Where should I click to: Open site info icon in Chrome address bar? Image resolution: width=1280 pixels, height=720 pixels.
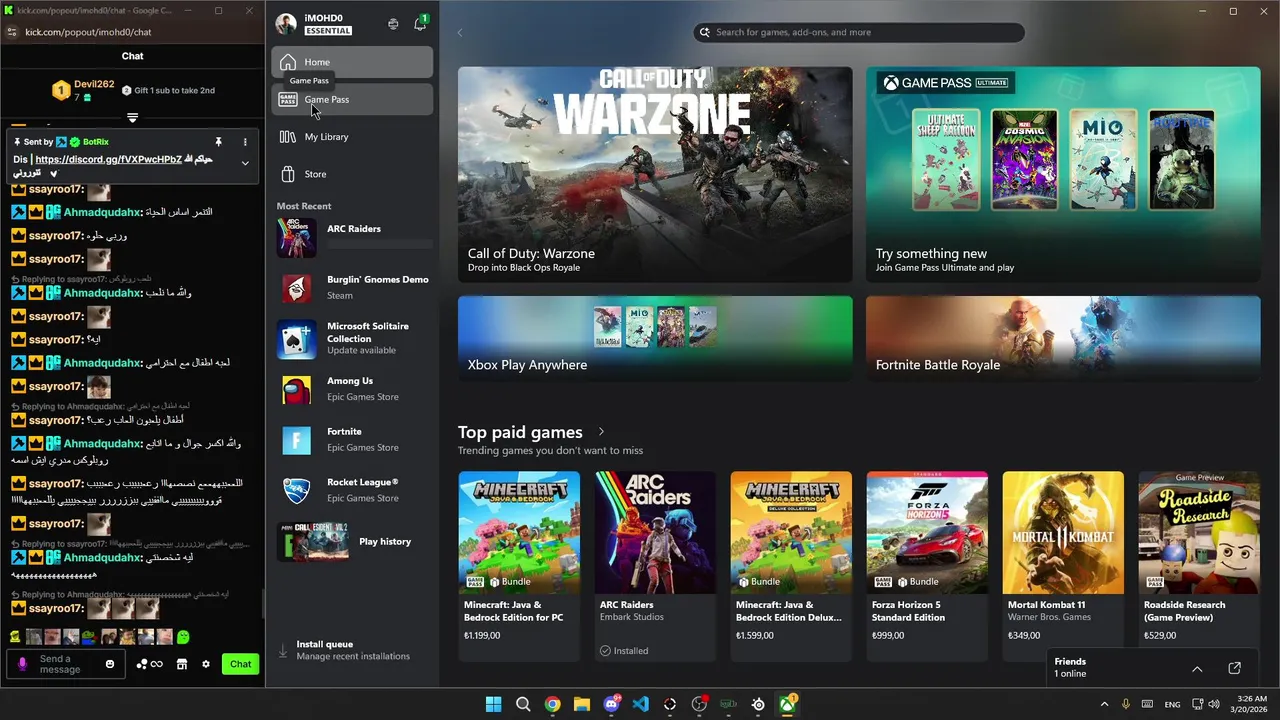[12, 32]
